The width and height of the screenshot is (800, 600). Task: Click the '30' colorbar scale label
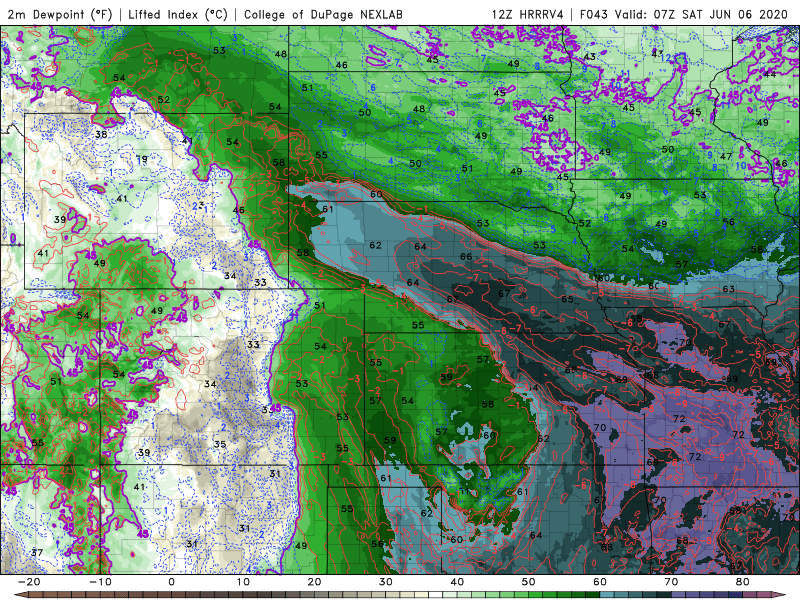(386, 582)
